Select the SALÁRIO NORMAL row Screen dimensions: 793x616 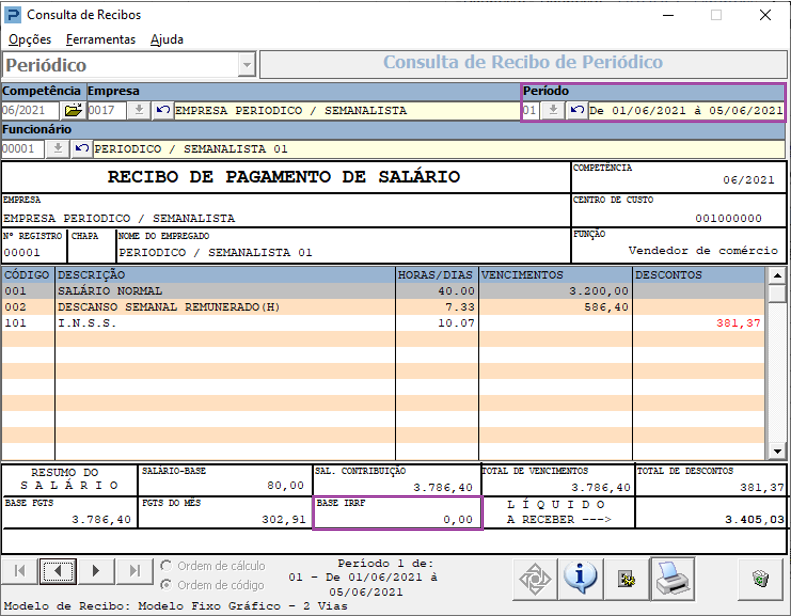(x=383, y=291)
